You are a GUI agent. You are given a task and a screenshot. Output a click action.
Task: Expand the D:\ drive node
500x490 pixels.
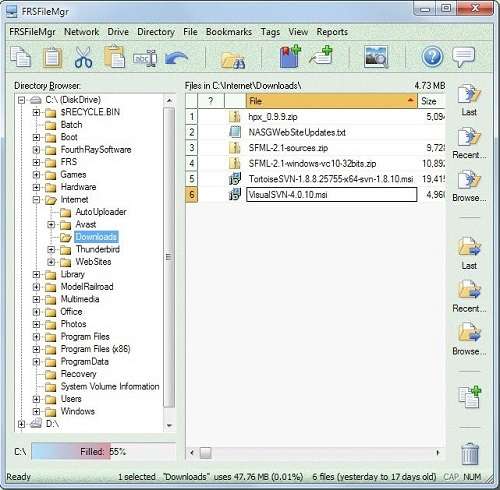(x=21, y=424)
